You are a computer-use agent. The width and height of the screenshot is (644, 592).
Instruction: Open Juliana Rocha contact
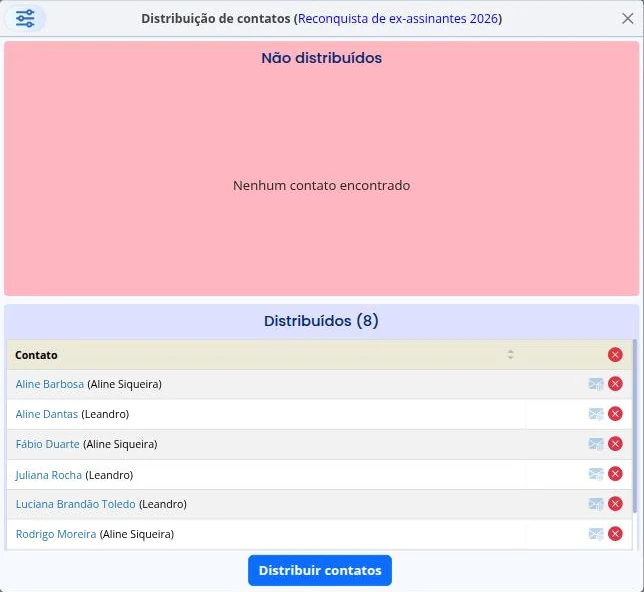(x=48, y=475)
